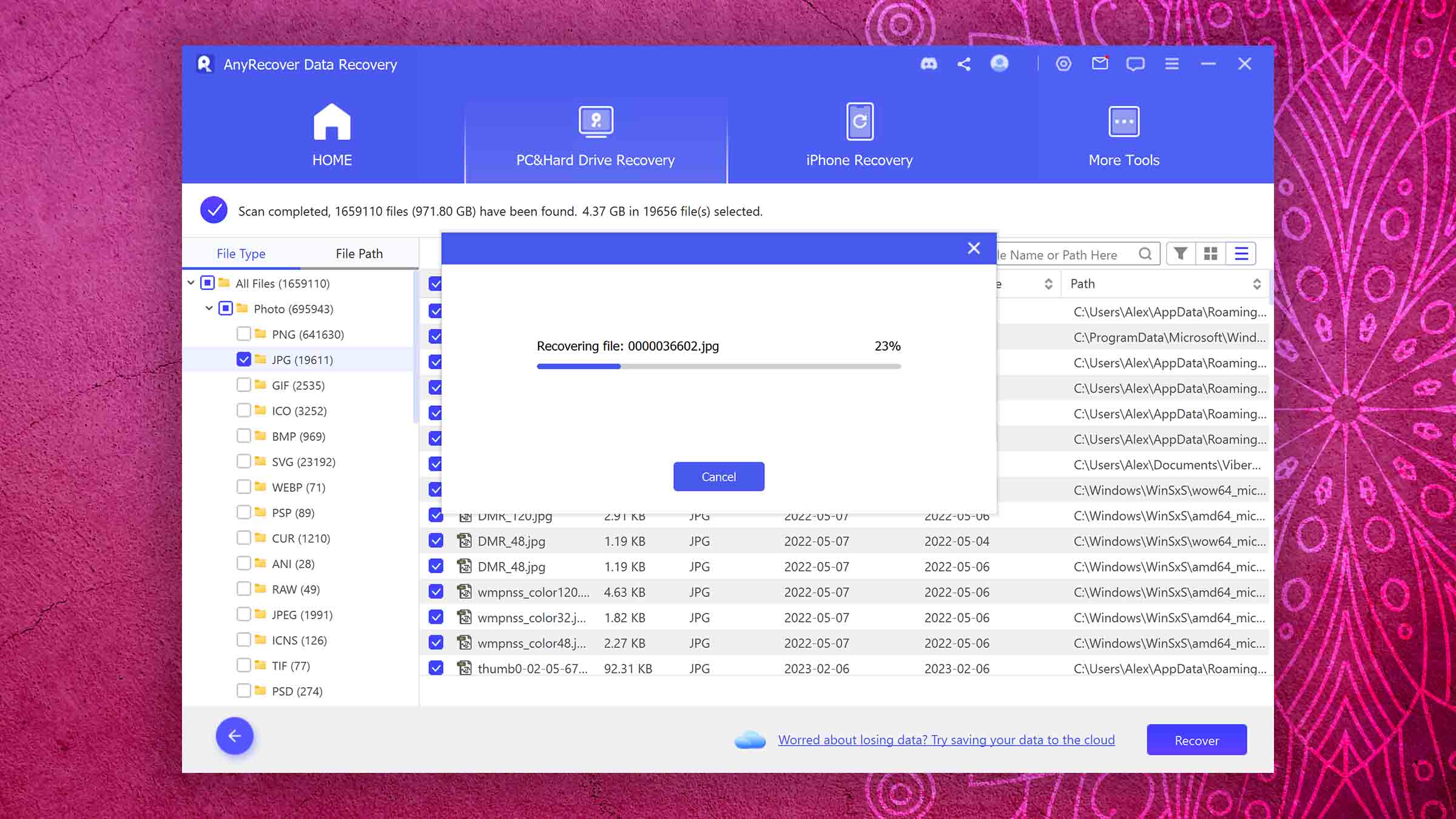
Task: Click file icon of wmpnss_color32 row
Action: (x=464, y=617)
